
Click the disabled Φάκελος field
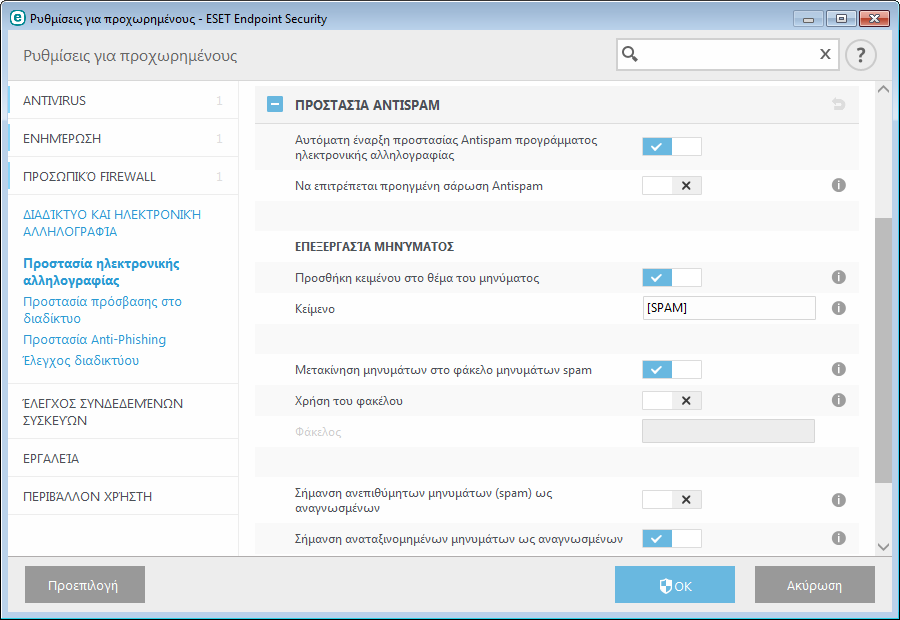coord(728,431)
